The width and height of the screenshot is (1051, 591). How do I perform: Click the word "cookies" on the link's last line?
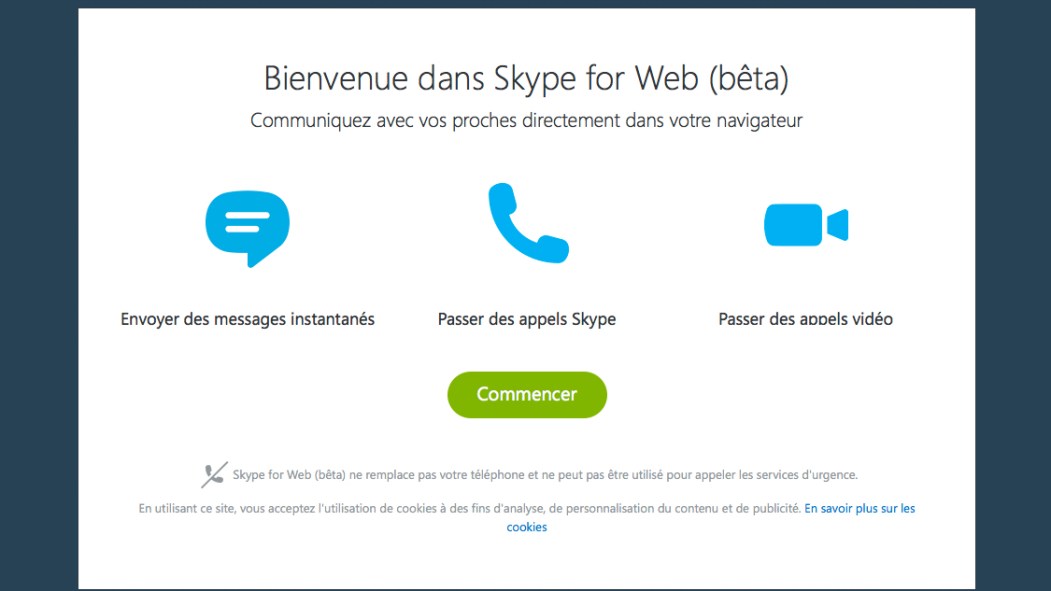[x=526, y=528]
